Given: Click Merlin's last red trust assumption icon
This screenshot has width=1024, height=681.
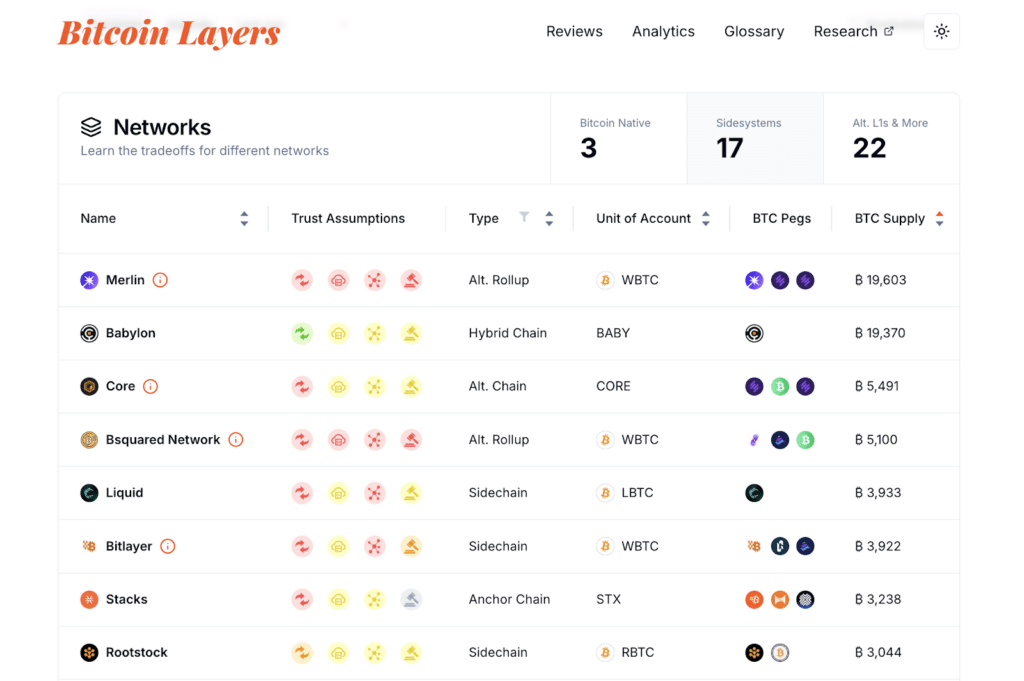Looking at the screenshot, I should [411, 280].
